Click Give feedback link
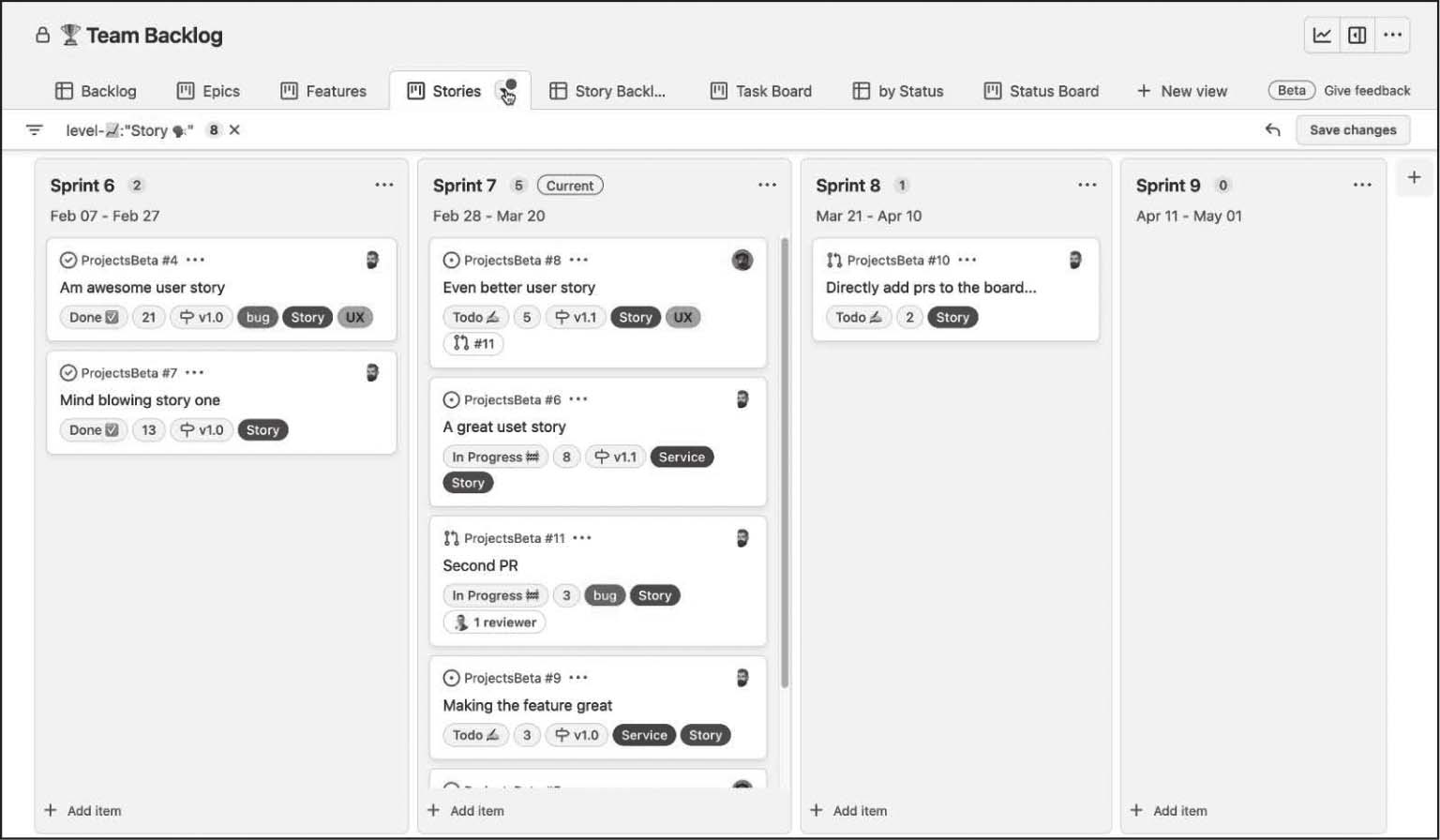The height and width of the screenshot is (840, 1440). 1367,91
